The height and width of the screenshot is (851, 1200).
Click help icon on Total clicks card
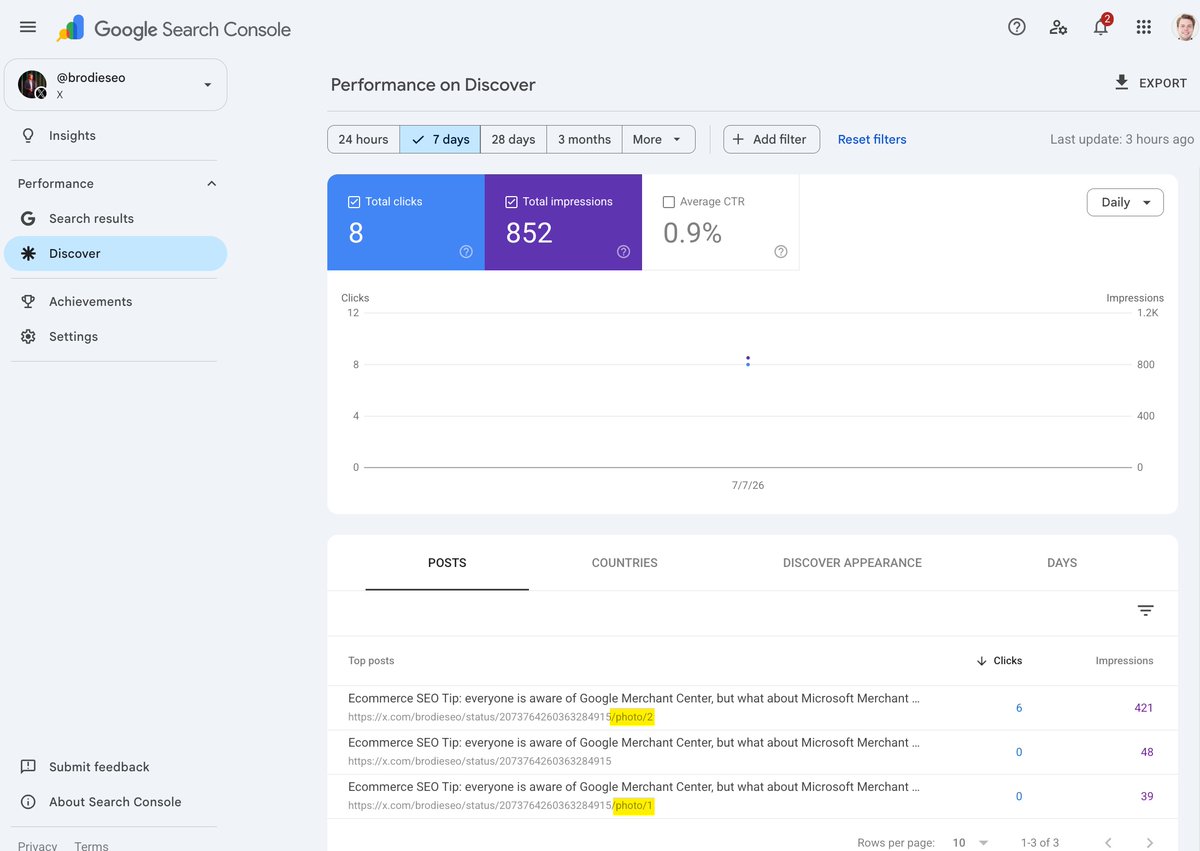click(466, 252)
